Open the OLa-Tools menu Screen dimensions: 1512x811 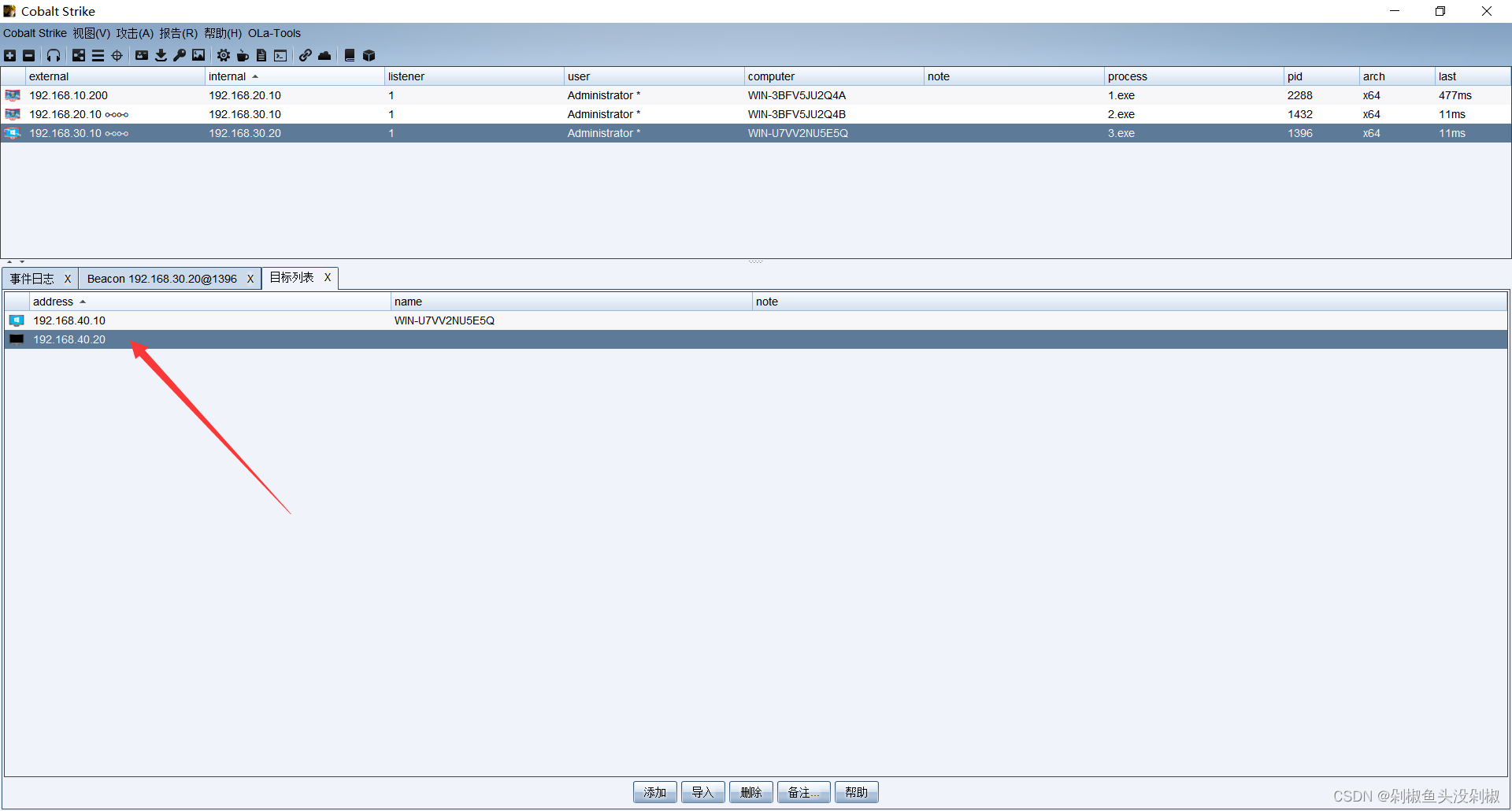[x=274, y=33]
